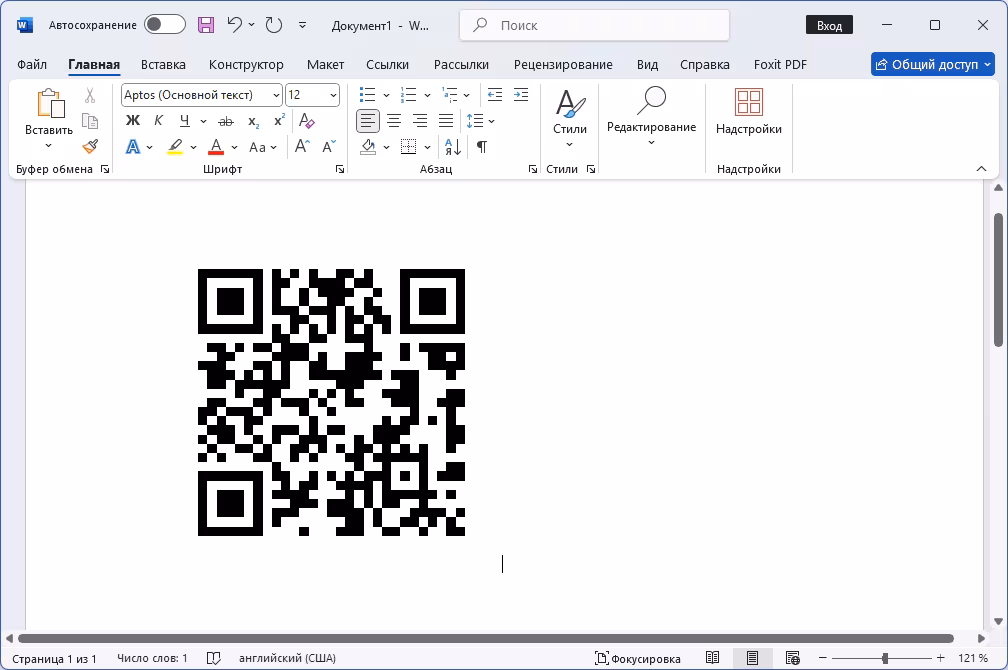Clear all formatting with the eraser icon
Image resolution: width=1008 pixels, height=670 pixels.
305,120
